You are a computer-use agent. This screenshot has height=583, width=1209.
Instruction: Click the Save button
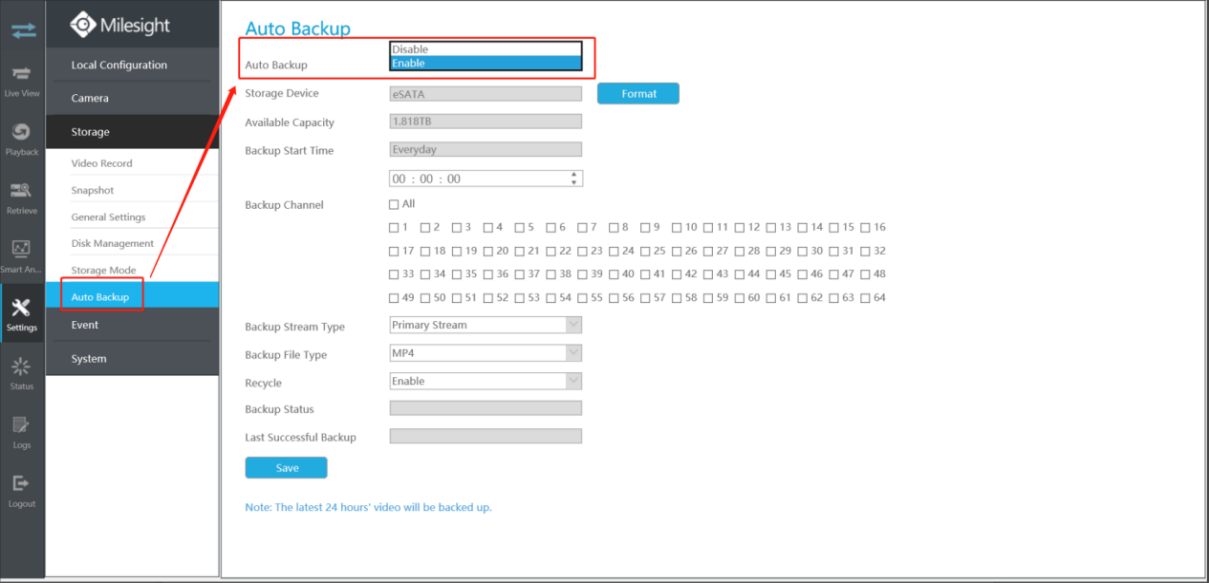pos(286,467)
